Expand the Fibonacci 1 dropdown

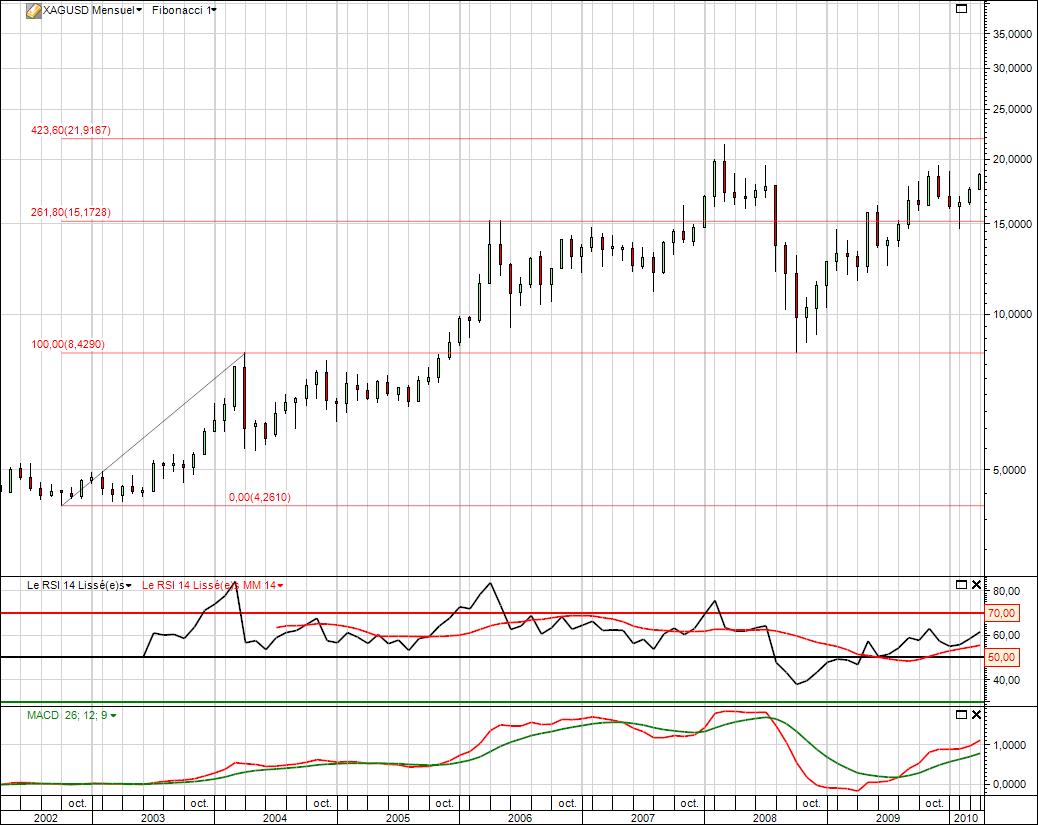(x=215, y=10)
